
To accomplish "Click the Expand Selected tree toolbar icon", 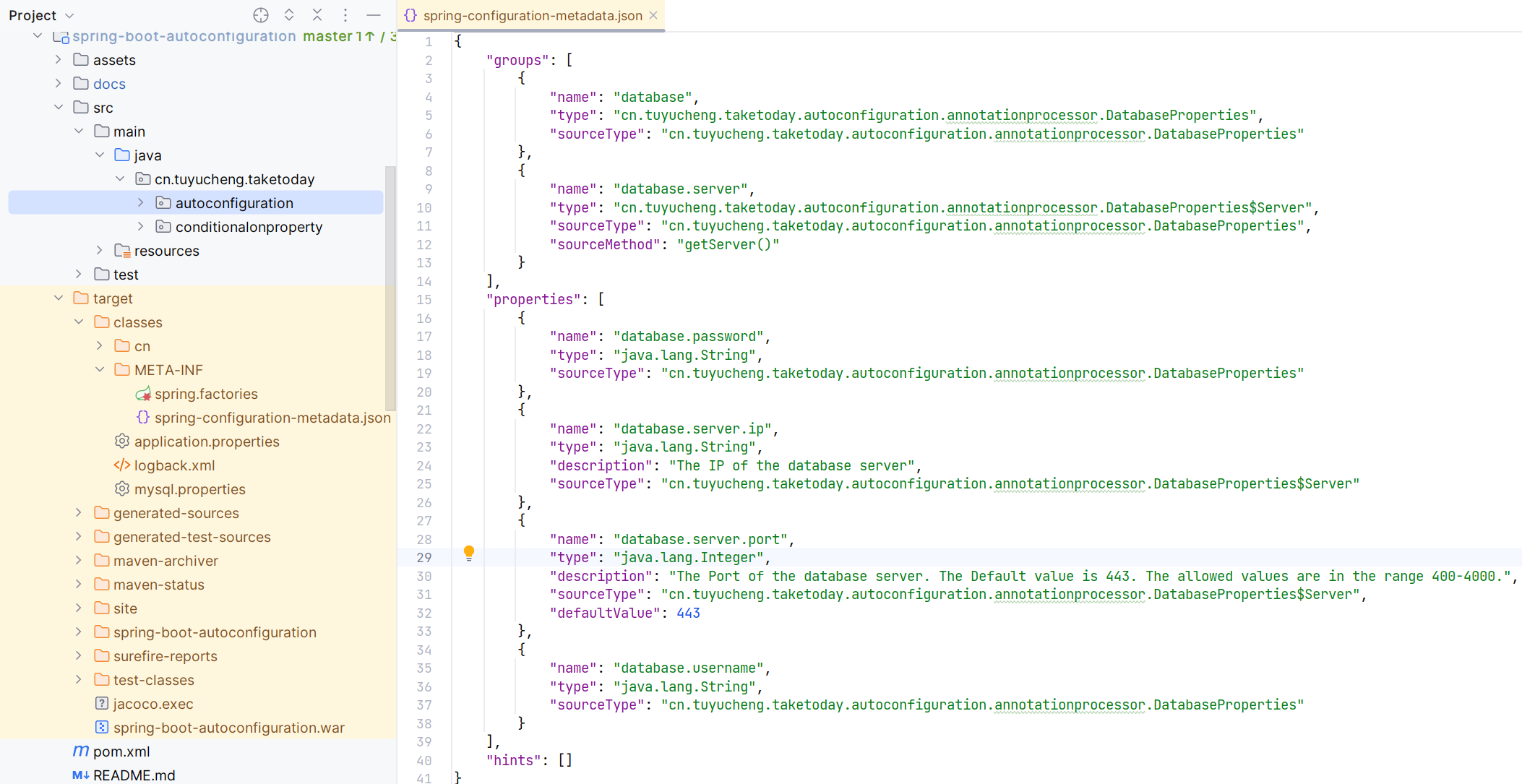I will coord(289,15).
